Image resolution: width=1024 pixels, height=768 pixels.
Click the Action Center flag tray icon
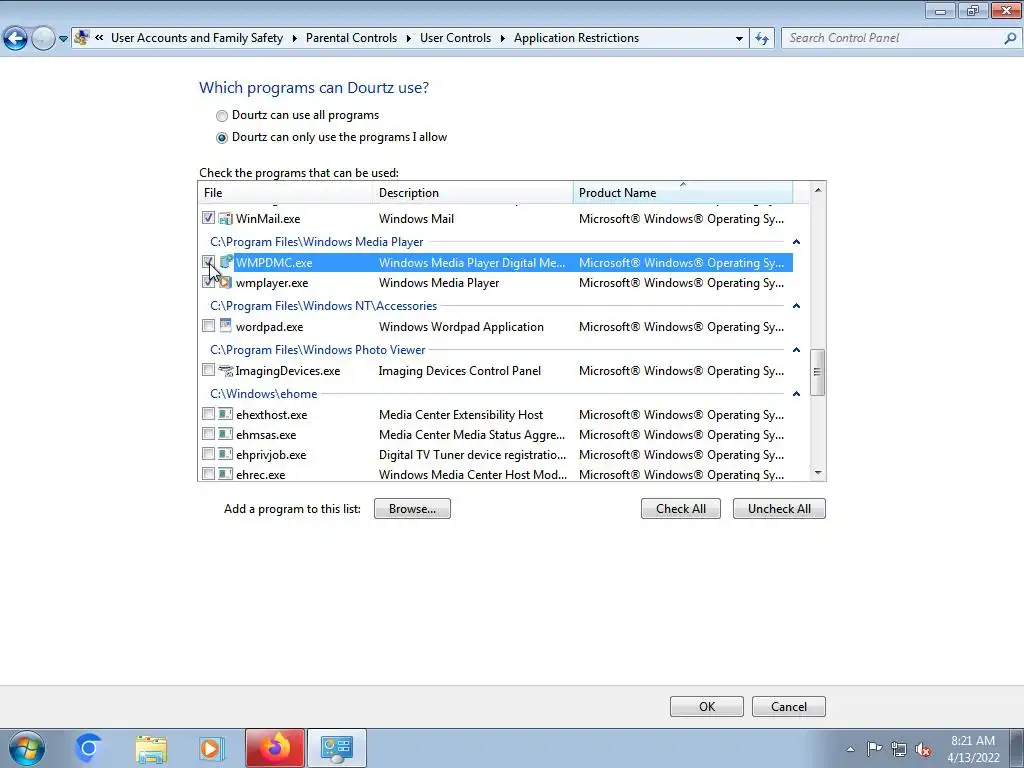tap(874, 749)
